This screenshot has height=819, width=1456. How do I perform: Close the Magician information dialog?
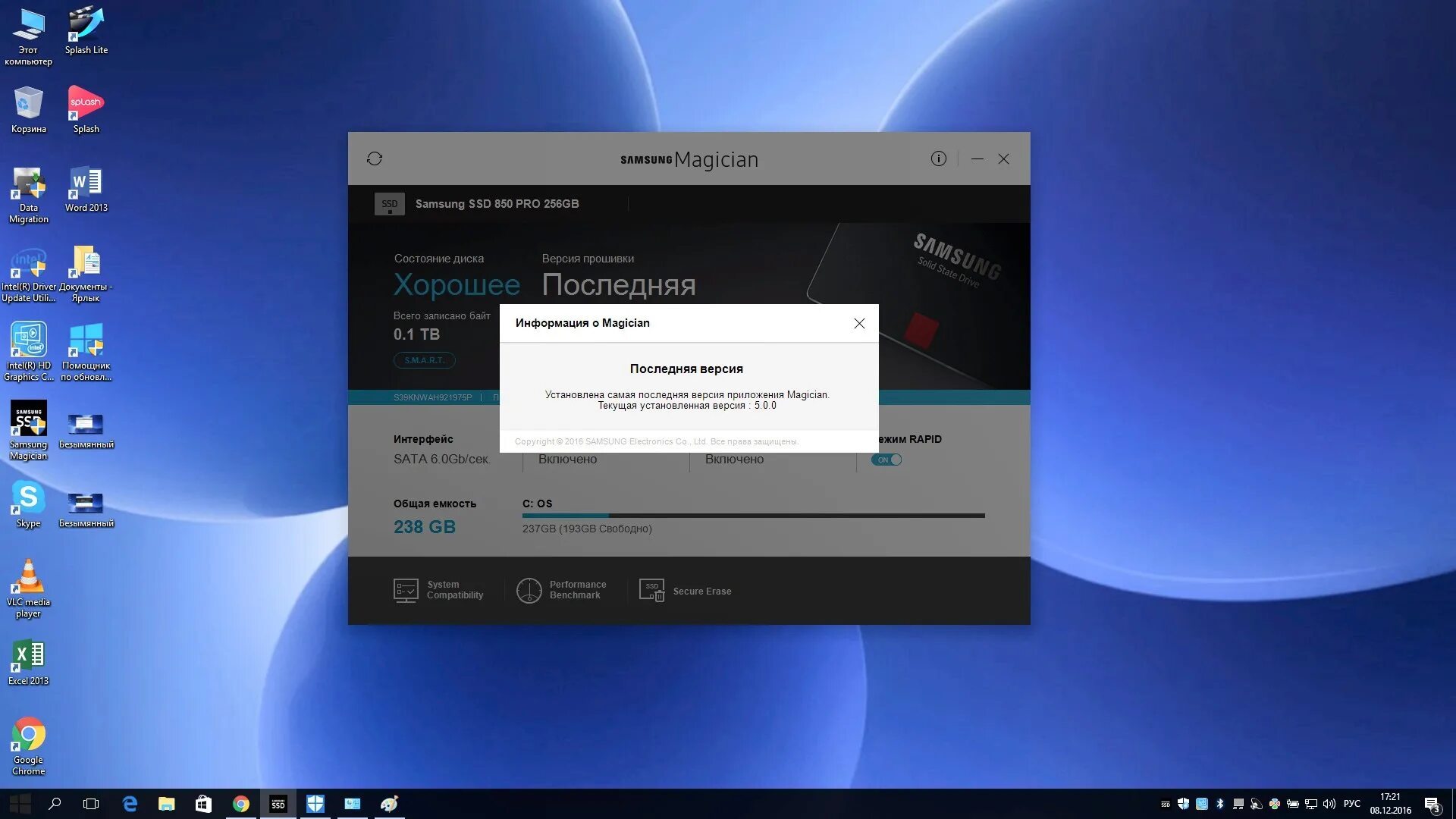tap(859, 324)
